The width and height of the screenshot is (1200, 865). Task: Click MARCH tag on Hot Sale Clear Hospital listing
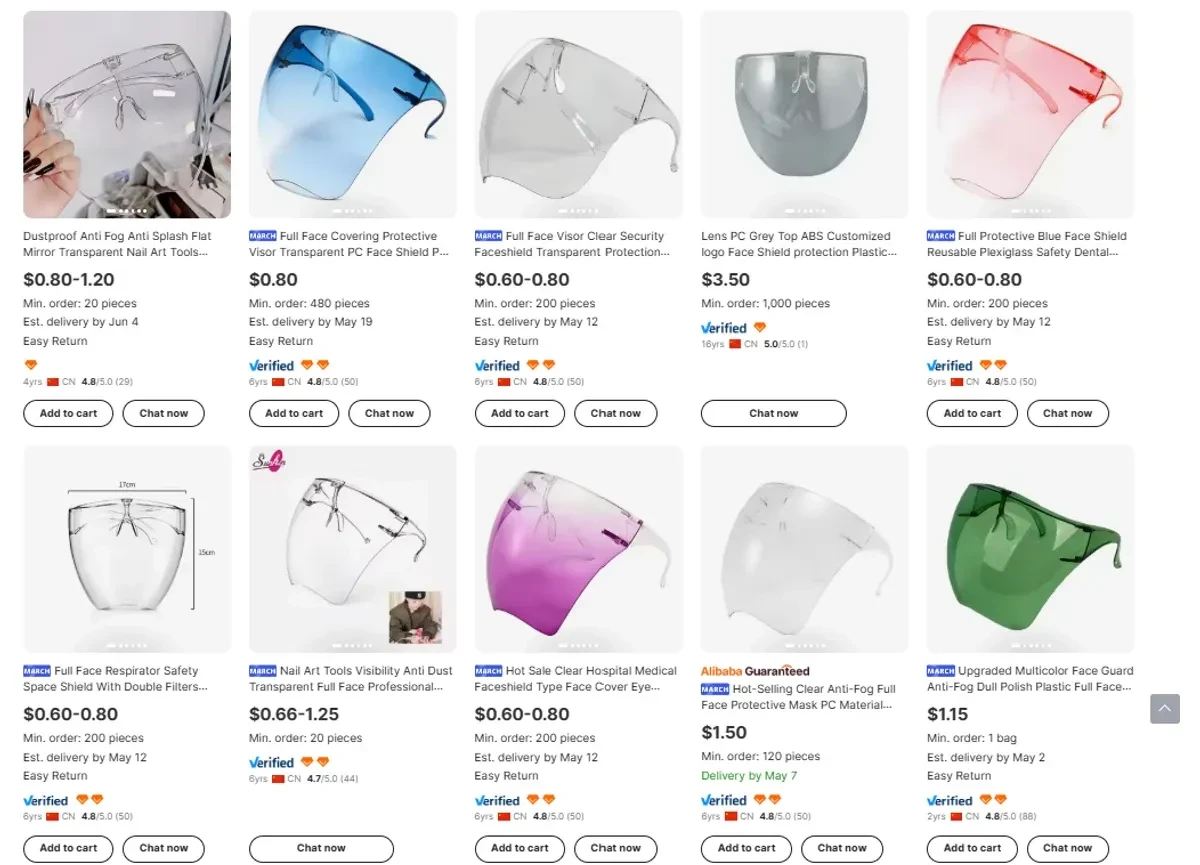488,671
